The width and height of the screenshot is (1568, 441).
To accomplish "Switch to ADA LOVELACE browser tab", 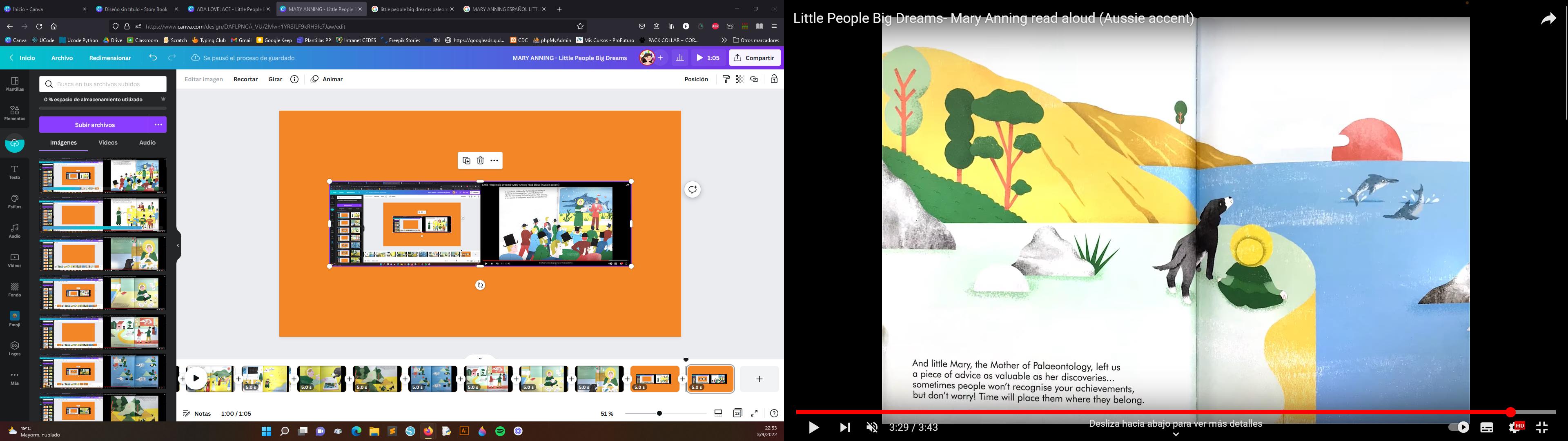I will [x=228, y=9].
